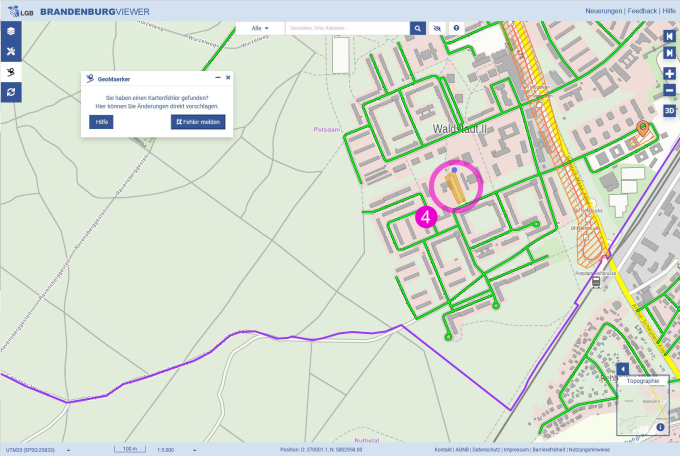The width and height of the screenshot is (680, 456).
Task: Open the Kontakt footer link
Action: click(x=443, y=450)
